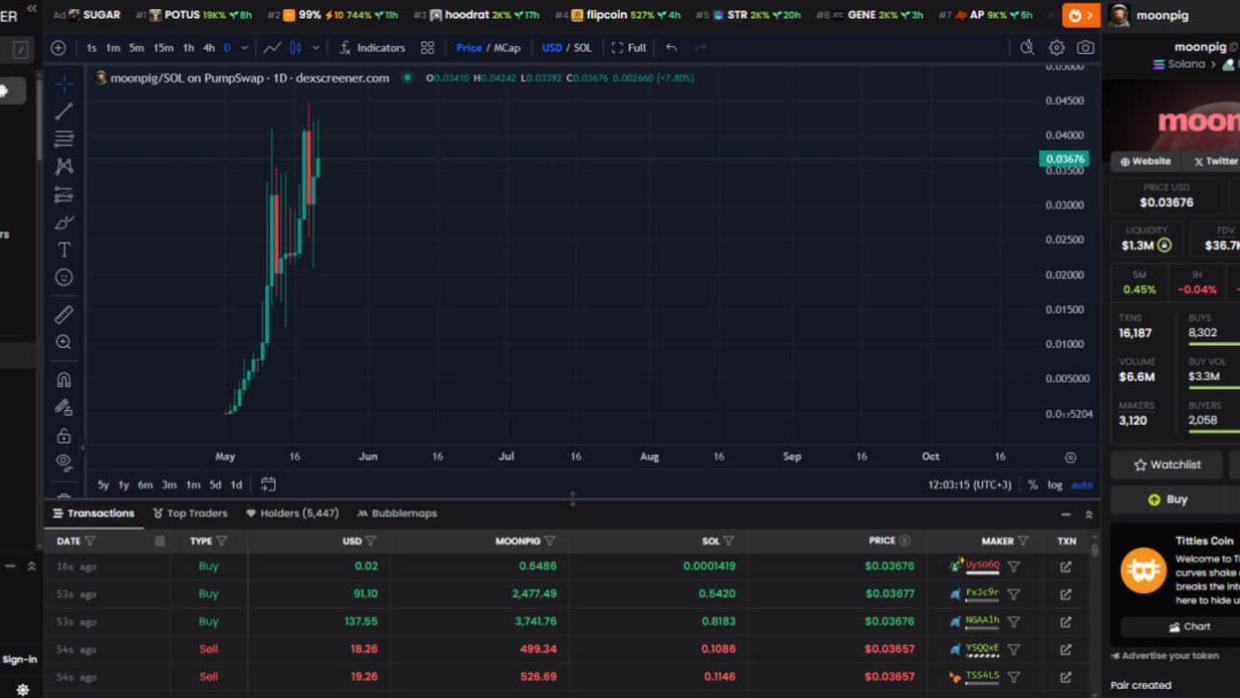The width and height of the screenshot is (1240, 698).
Task: Set the chart range to 3m
Action: coord(169,485)
